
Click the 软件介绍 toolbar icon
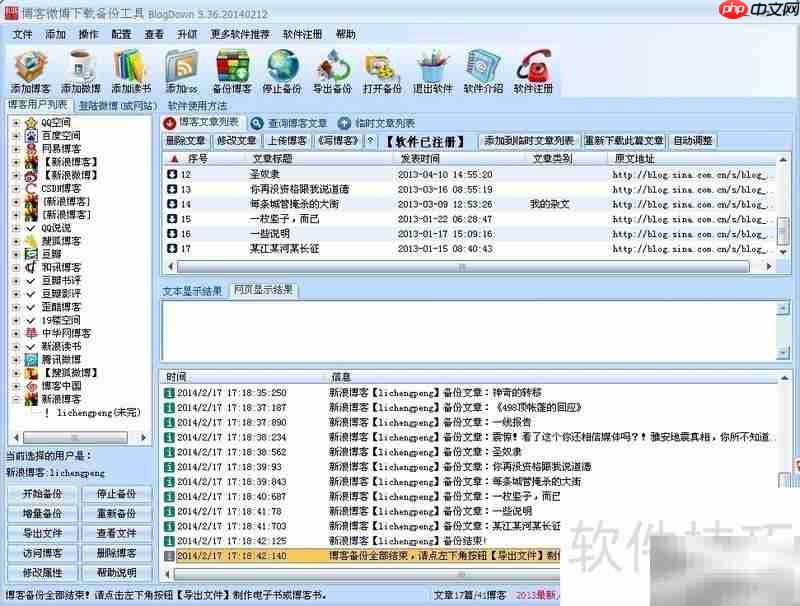(x=483, y=65)
